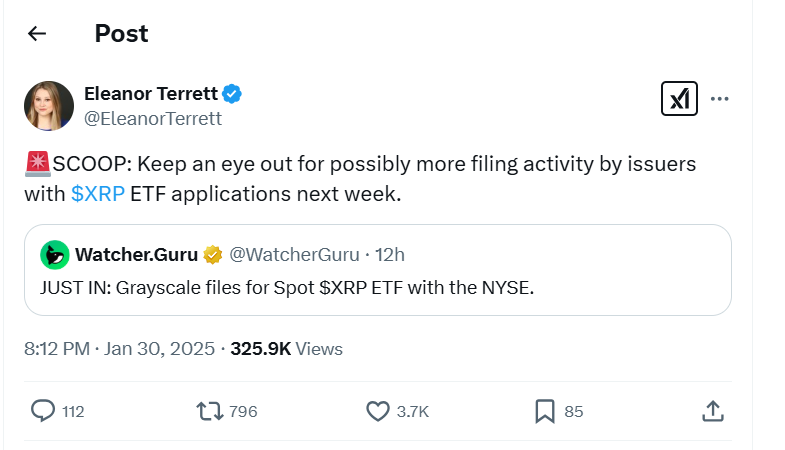Repost this post using the retweet icon
This screenshot has width=785, height=450.
click(x=209, y=410)
